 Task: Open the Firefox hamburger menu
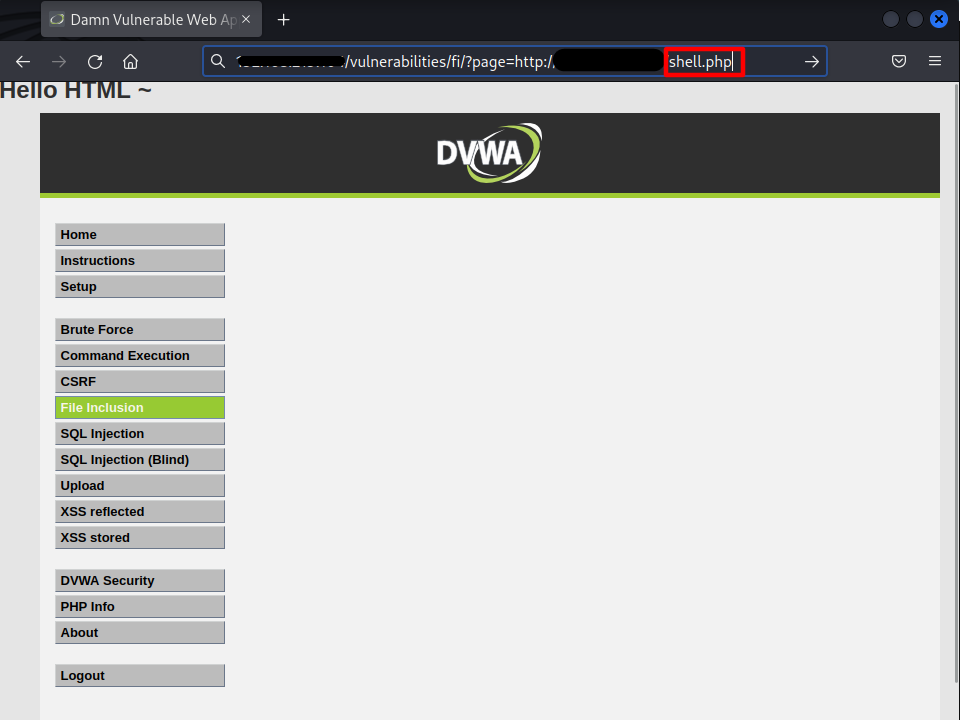pos(935,61)
